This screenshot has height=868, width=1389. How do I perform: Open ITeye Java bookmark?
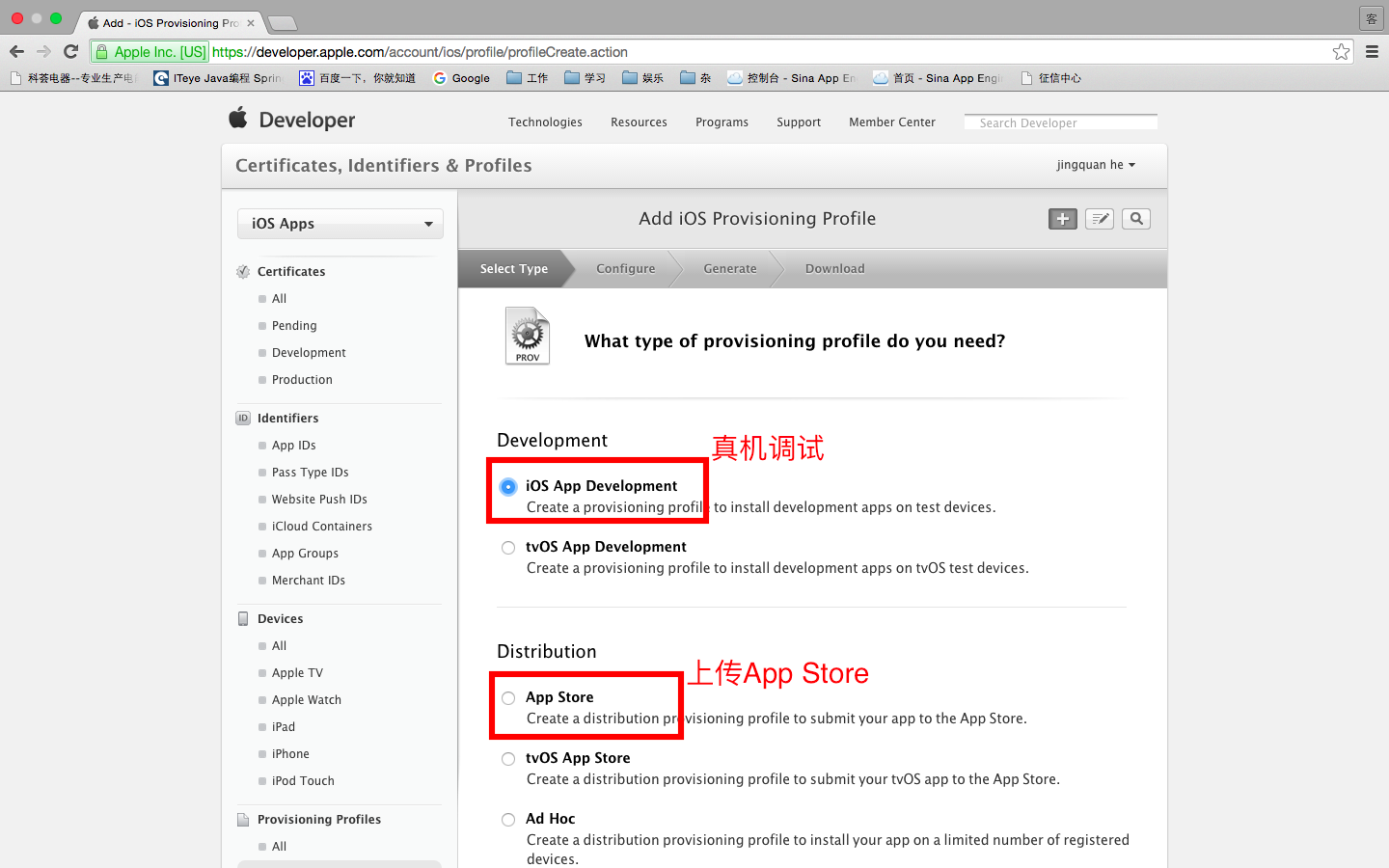218,78
